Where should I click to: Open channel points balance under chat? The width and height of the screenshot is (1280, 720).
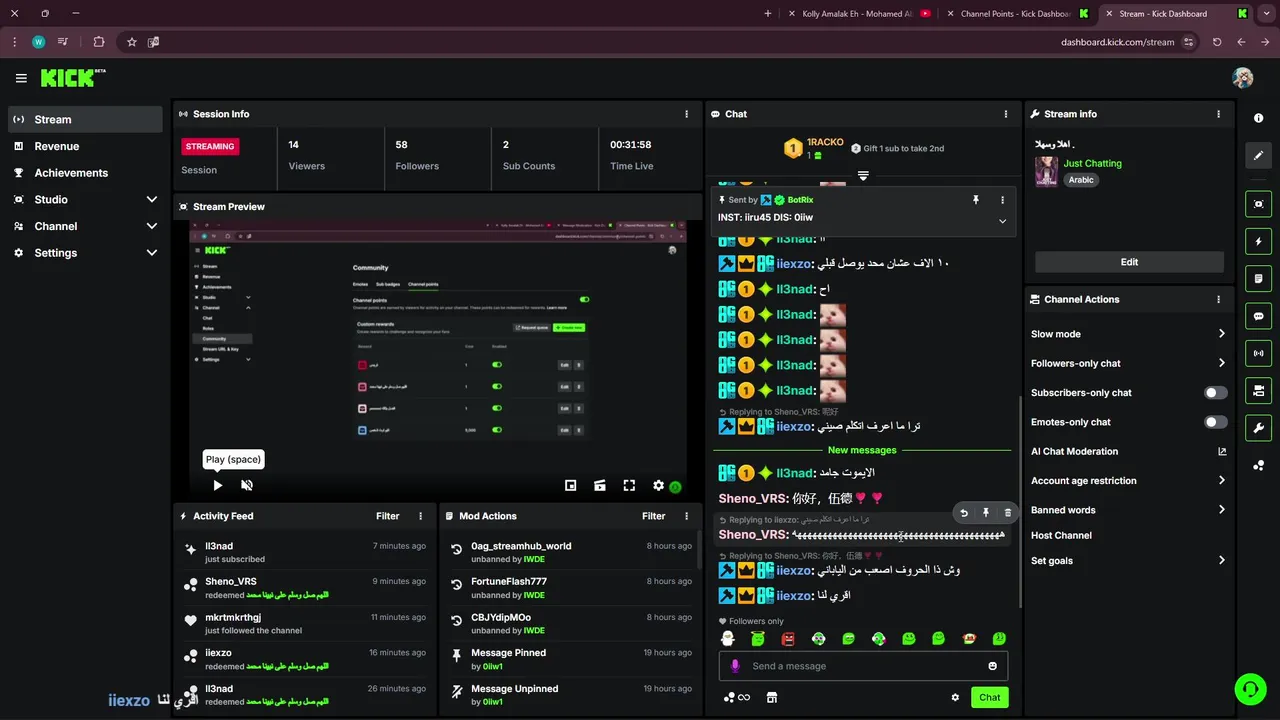point(737,698)
